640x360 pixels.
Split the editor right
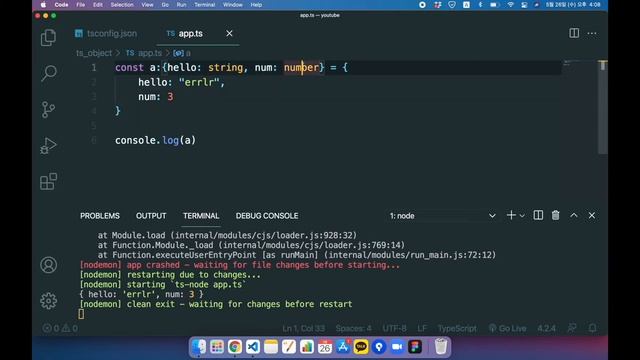coord(574,33)
